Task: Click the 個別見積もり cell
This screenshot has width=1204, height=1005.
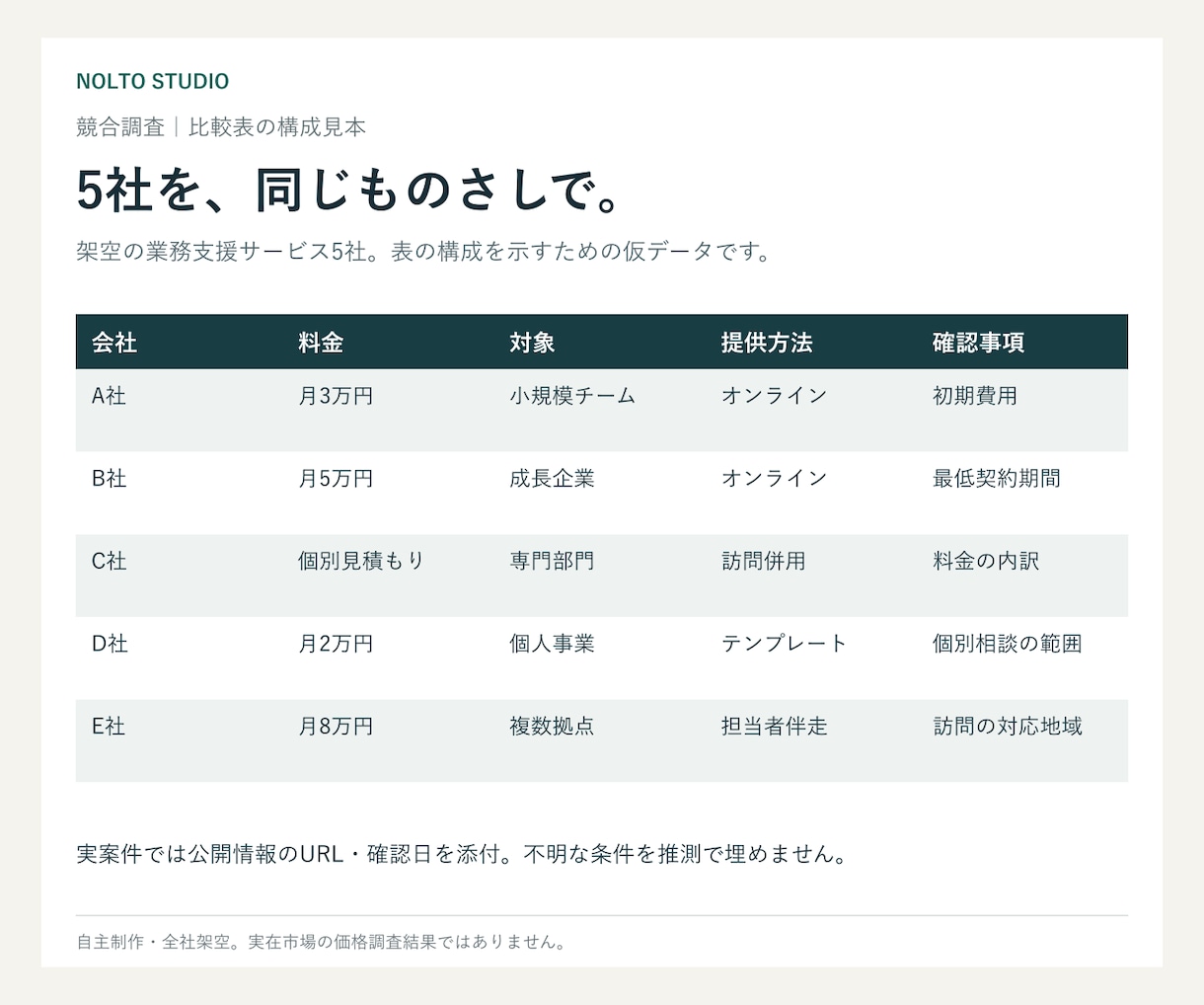Action: pyautogui.click(x=361, y=561)
